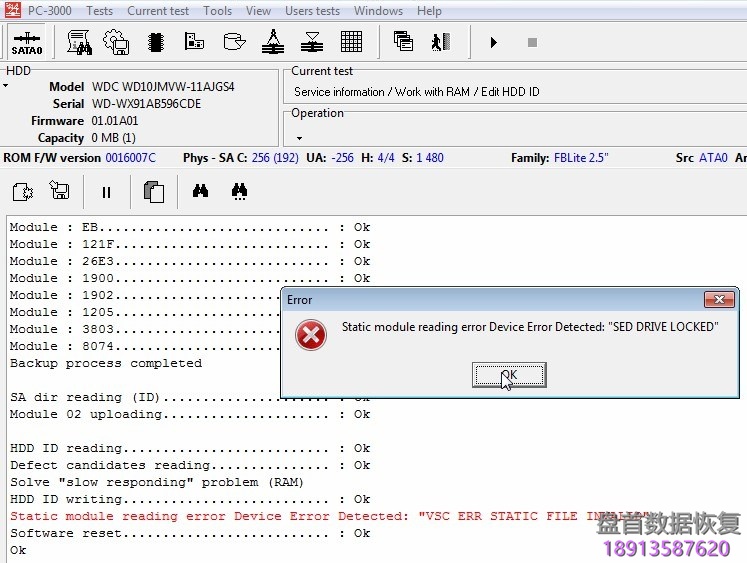Click the grid table icon in main toolbar
747x563 pixels.
[x=351, y=42]
